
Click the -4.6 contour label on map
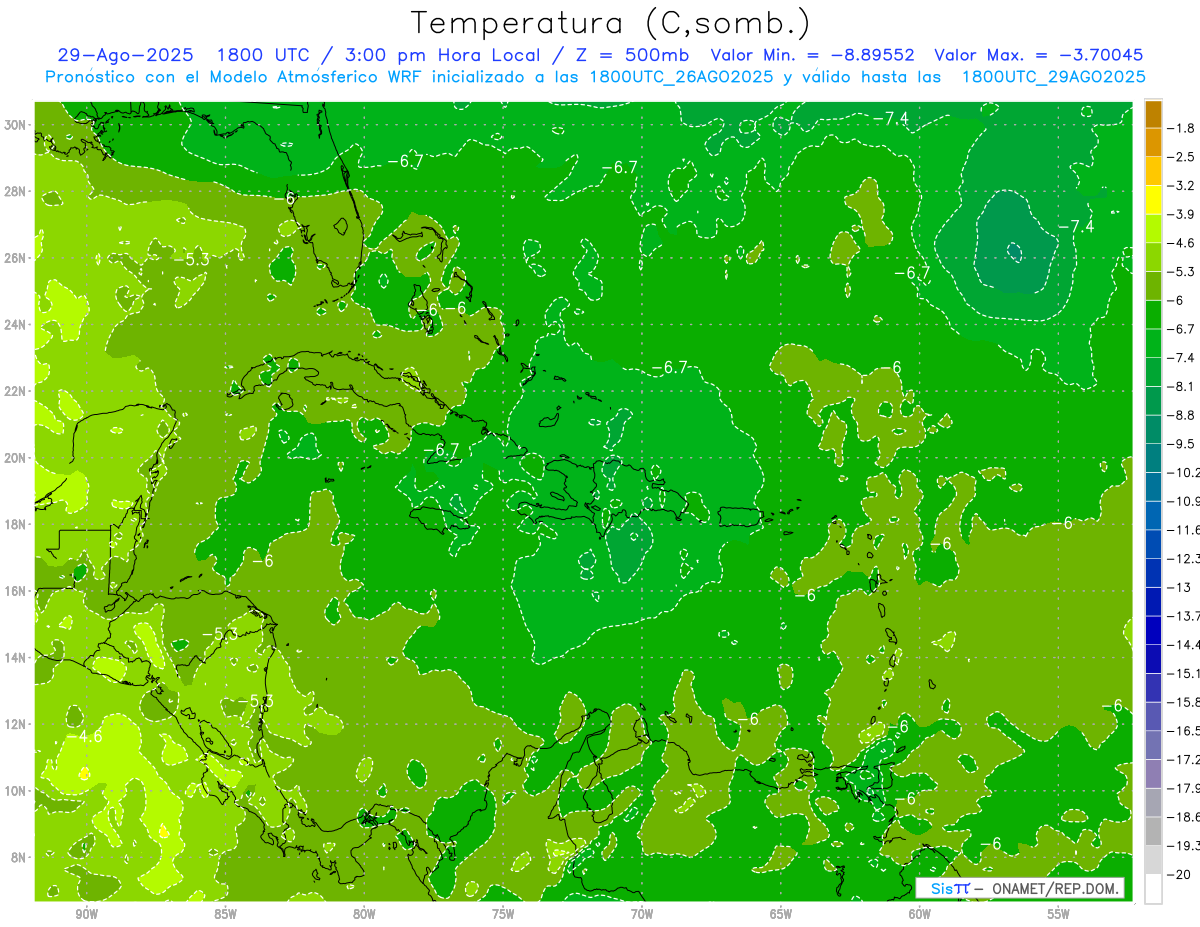coord(87,736)
